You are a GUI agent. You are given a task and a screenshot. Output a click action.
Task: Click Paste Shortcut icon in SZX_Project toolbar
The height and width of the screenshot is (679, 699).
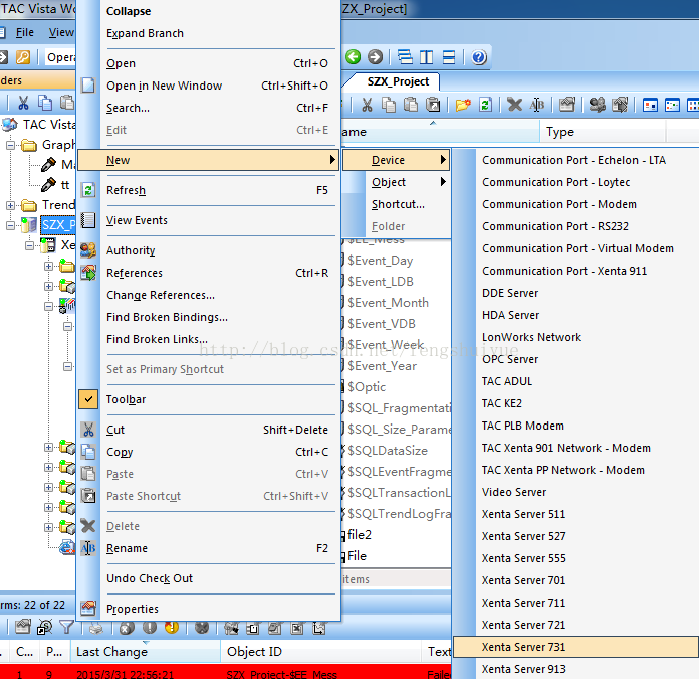pyautogui.click(x=433, y=105)
